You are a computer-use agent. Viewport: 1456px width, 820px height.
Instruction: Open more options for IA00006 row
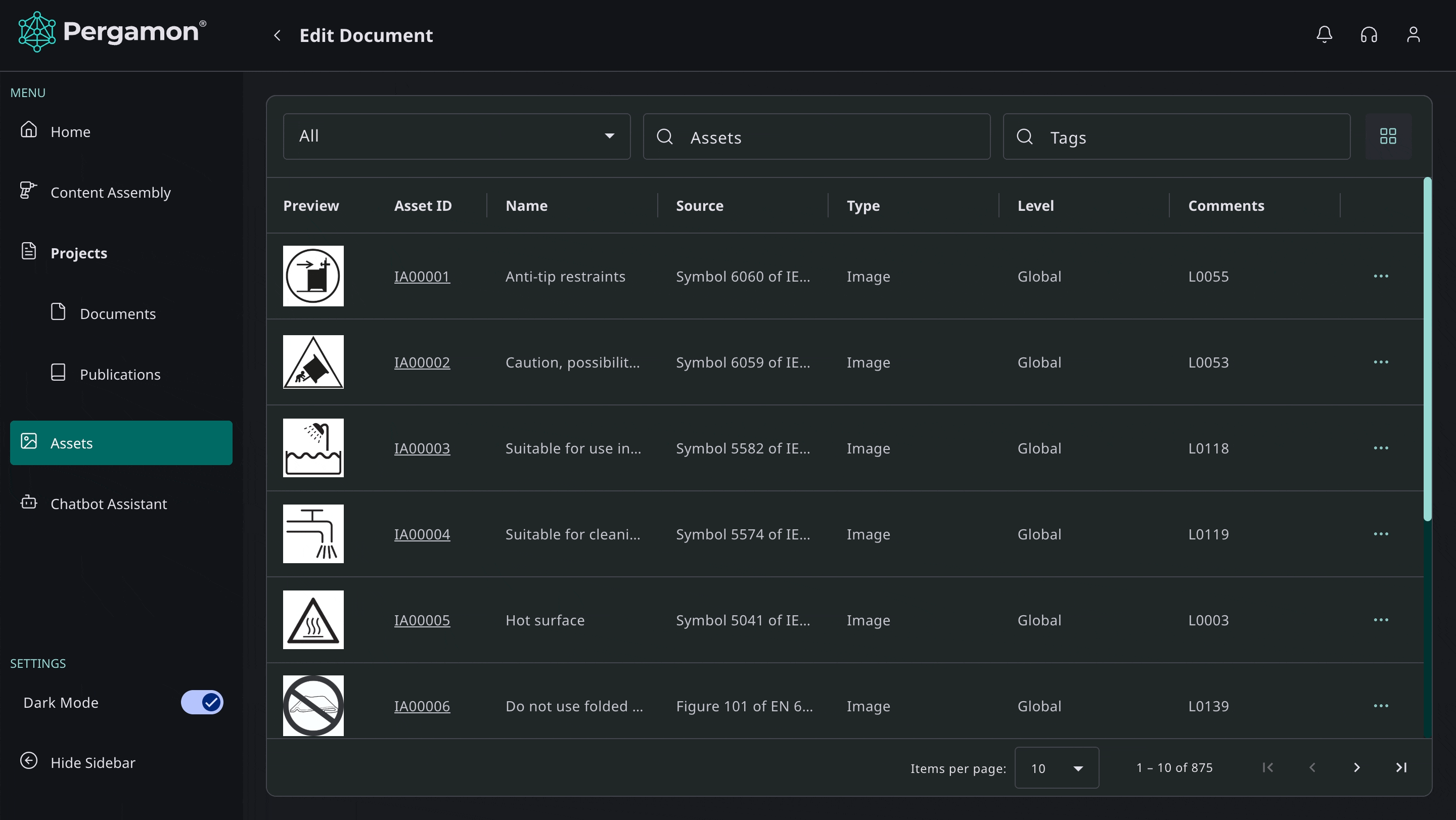click(1381, 706)
